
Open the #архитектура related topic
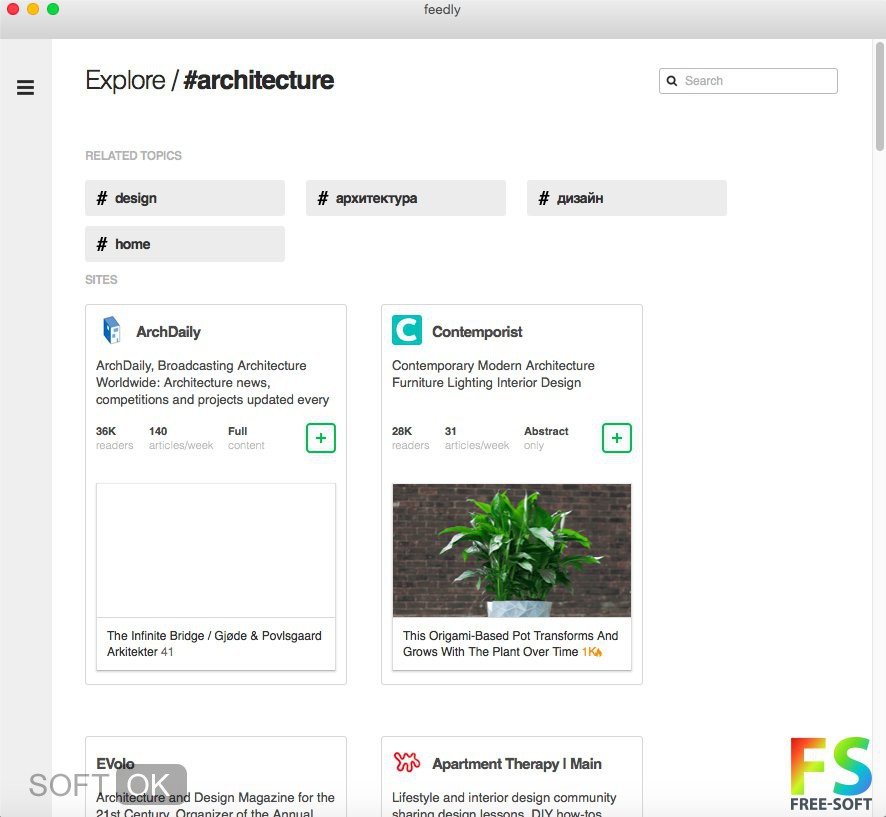coord(406,198)
